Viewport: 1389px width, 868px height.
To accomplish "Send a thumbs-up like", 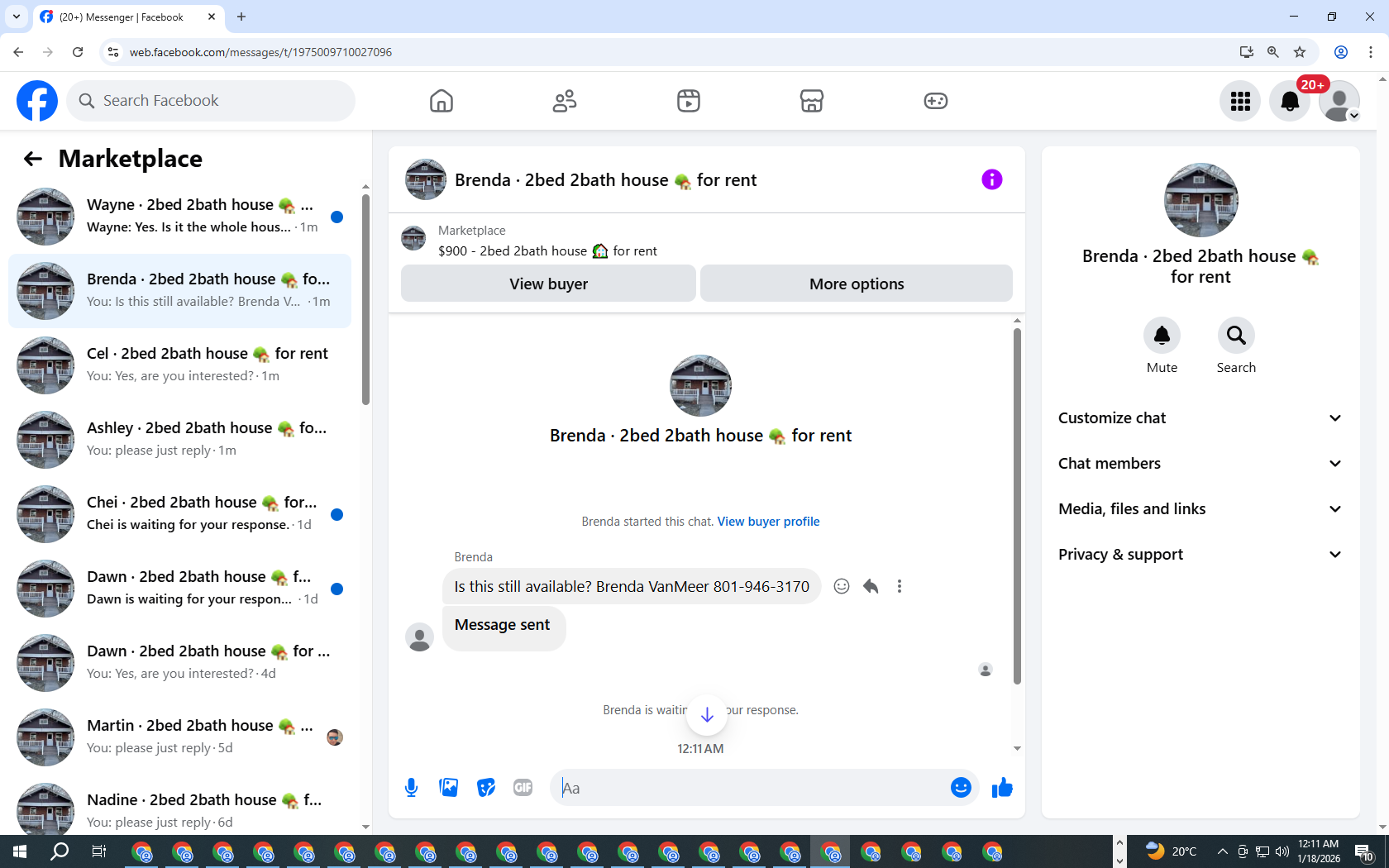I will coord(1002,788).
